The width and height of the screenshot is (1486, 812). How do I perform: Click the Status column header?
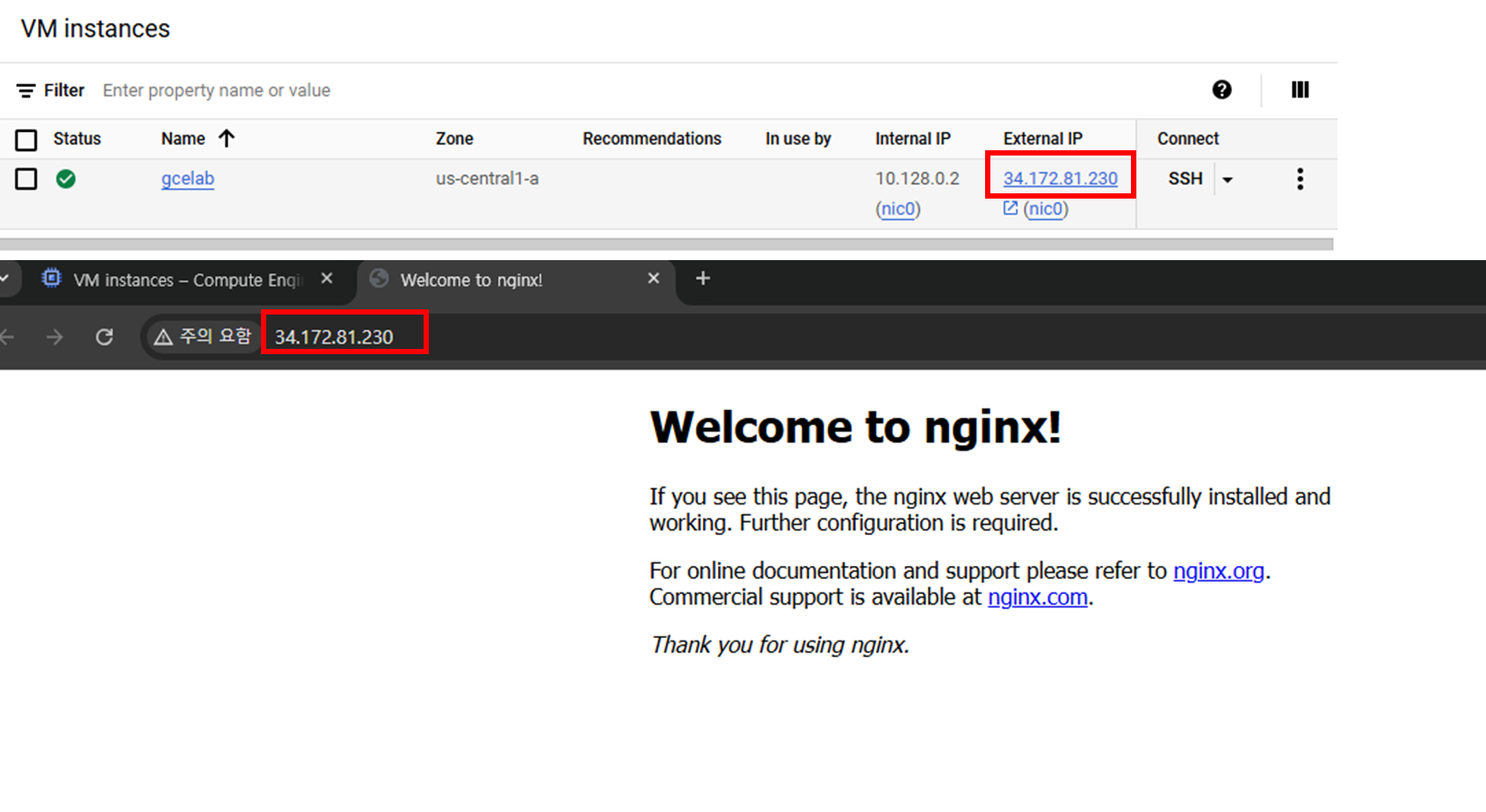(x=76, y=139)
